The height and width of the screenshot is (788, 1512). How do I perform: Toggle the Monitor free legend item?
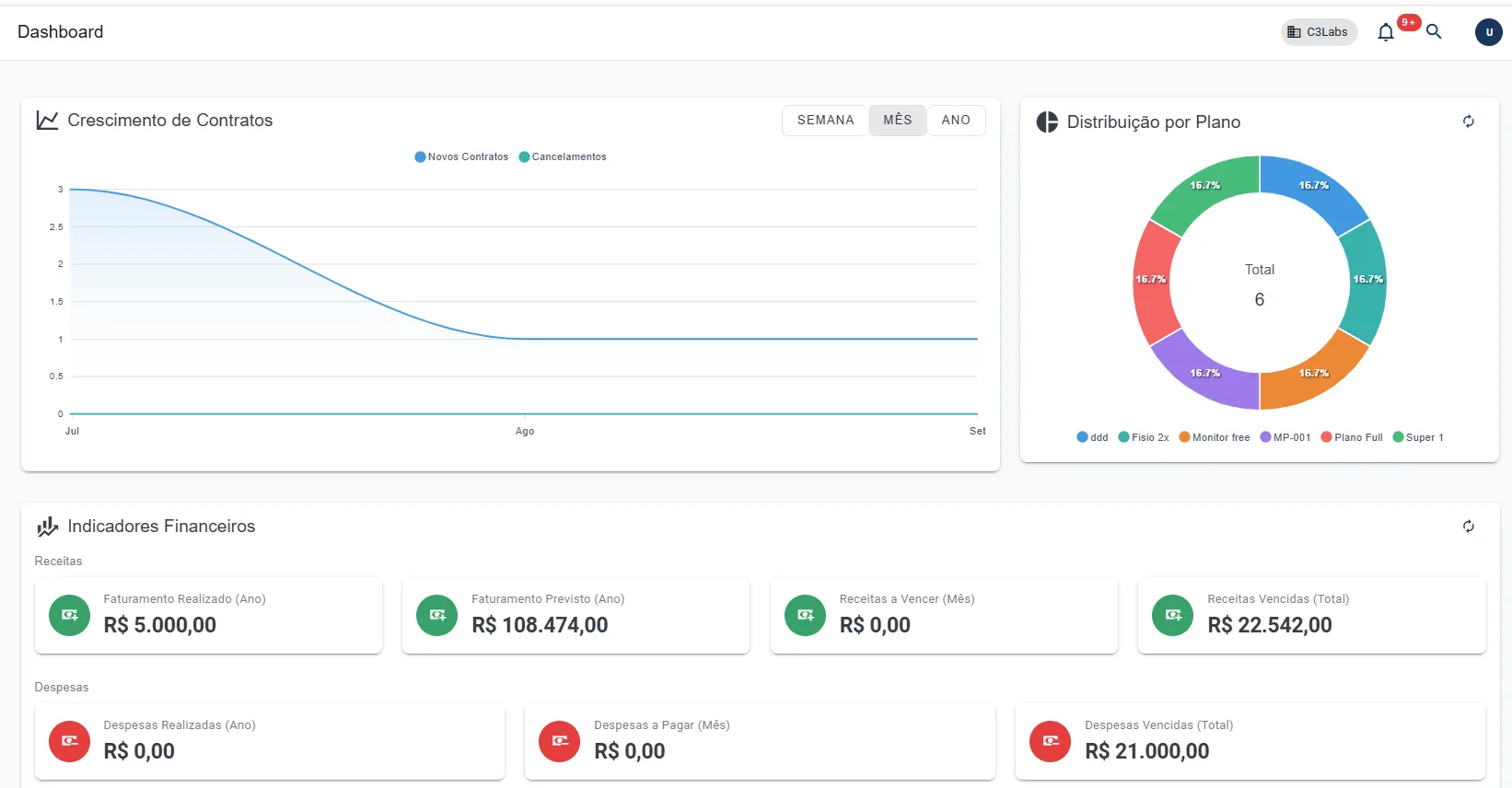pyautogui.click(x=1215, y=437)
